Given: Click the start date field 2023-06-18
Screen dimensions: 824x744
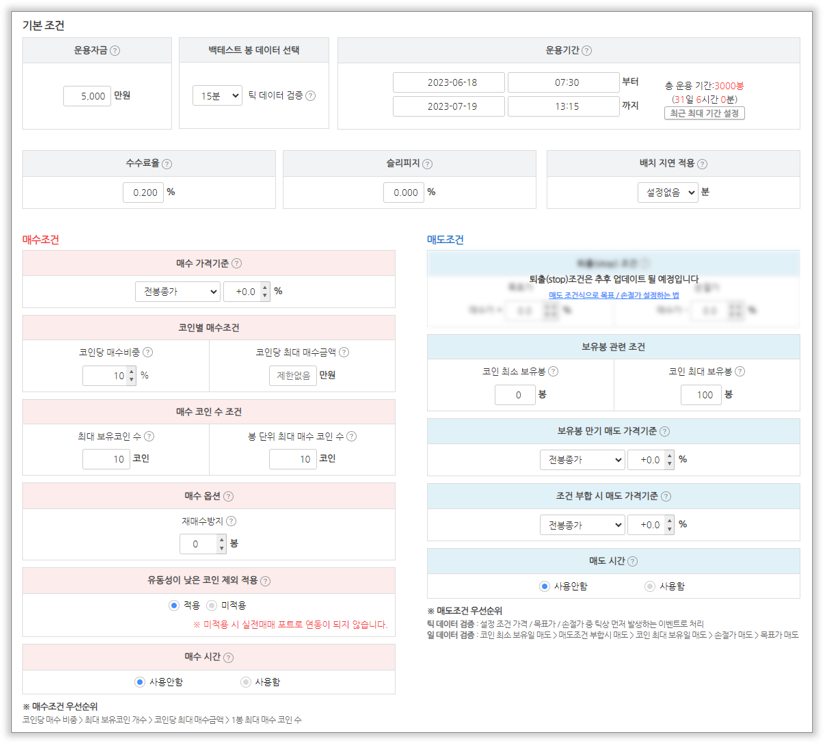Looking at the screenshot, I should 448,83.
